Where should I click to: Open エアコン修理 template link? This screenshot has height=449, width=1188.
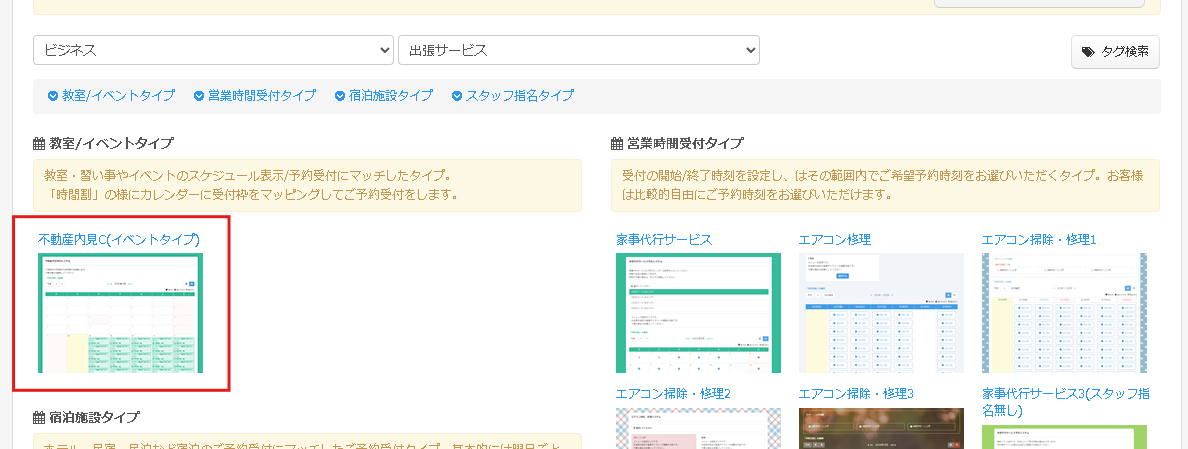835,239
